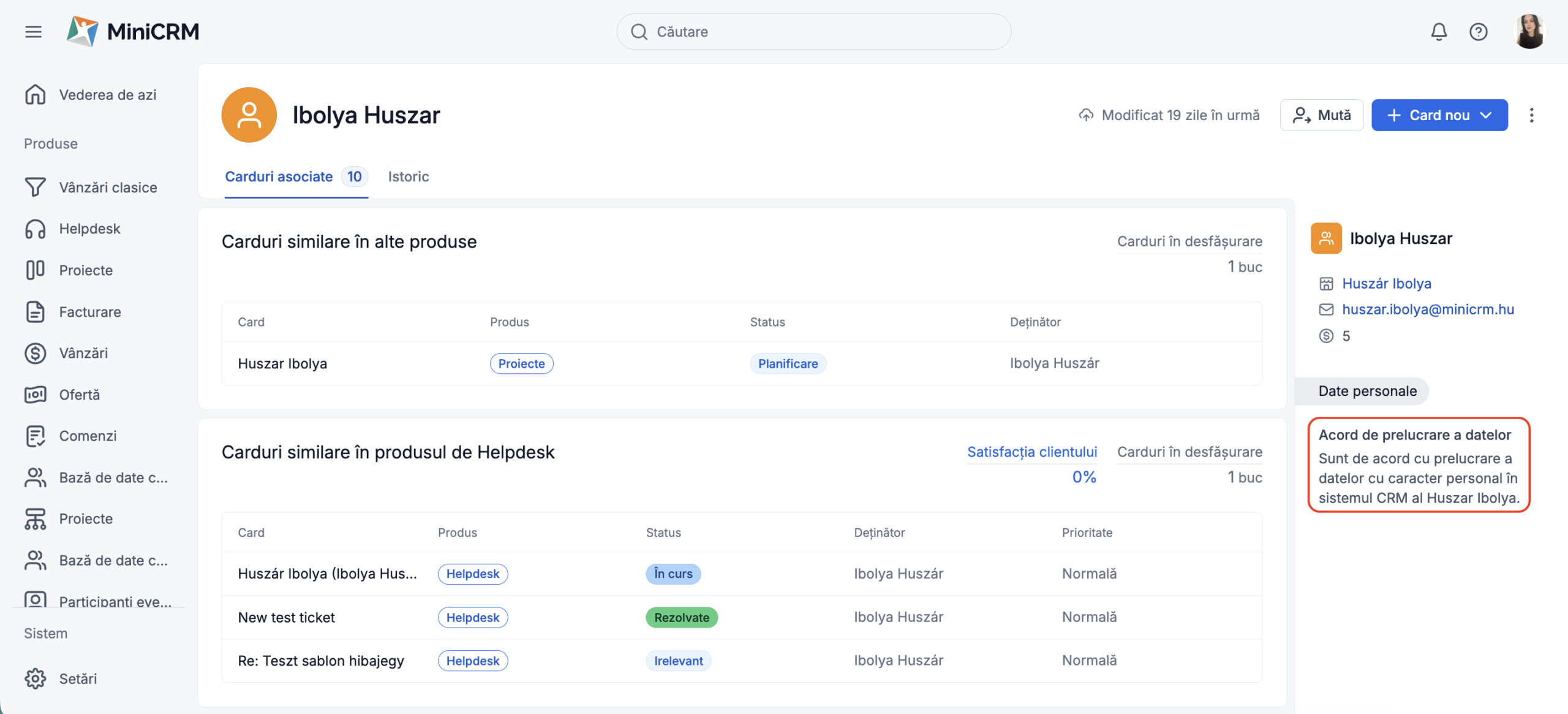Open the huszar.ibolya@minicrm.hu email link

coord(1428,310)
